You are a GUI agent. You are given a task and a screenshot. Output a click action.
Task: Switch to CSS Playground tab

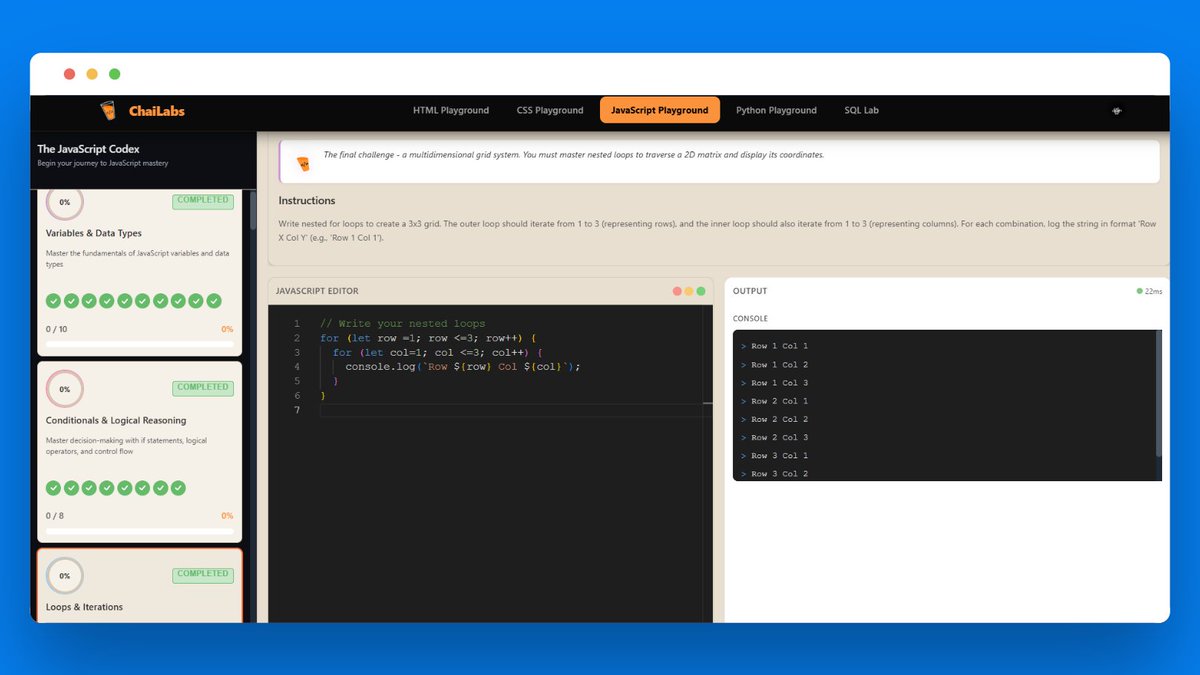550,110
